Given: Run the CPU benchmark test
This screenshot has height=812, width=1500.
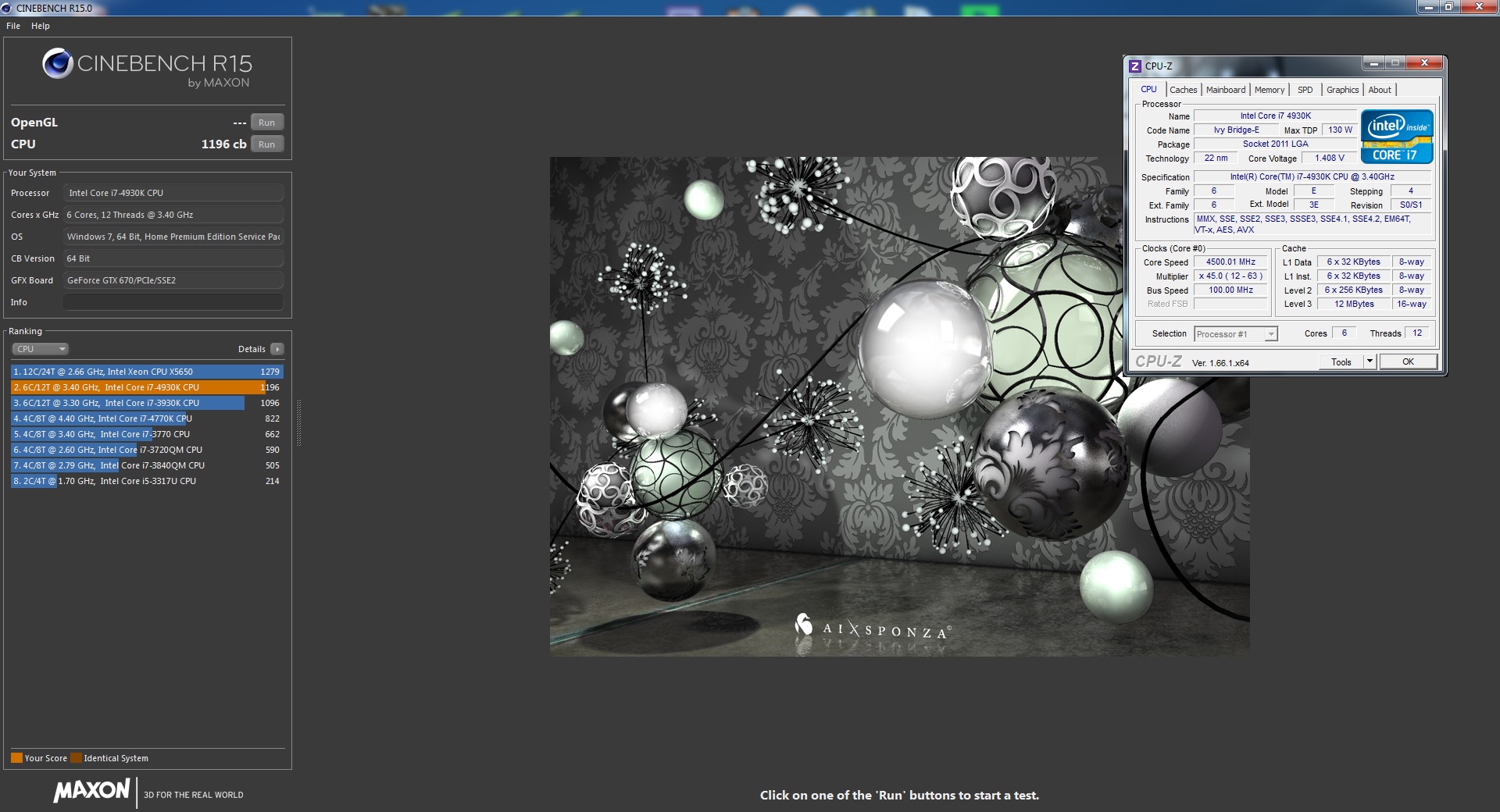Looking at the screenshot, I should (266, 144).
